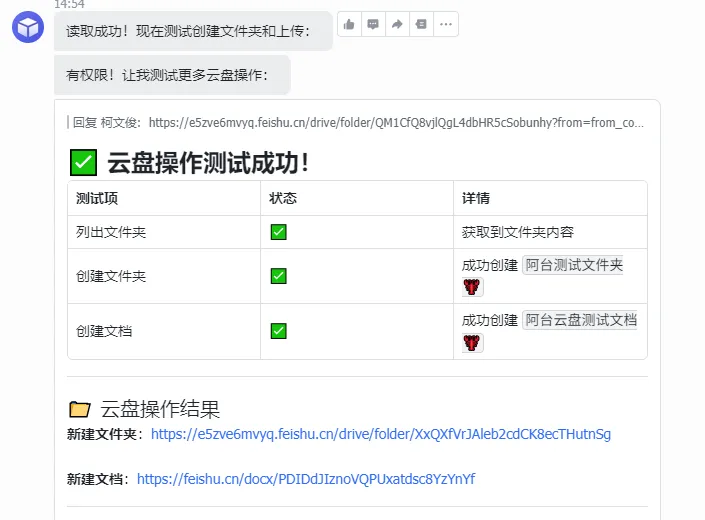The height and width of the screenshot is (520, 705).
Task: Click the thumbs-up reaction icon
Action: [x=349, y=24]
